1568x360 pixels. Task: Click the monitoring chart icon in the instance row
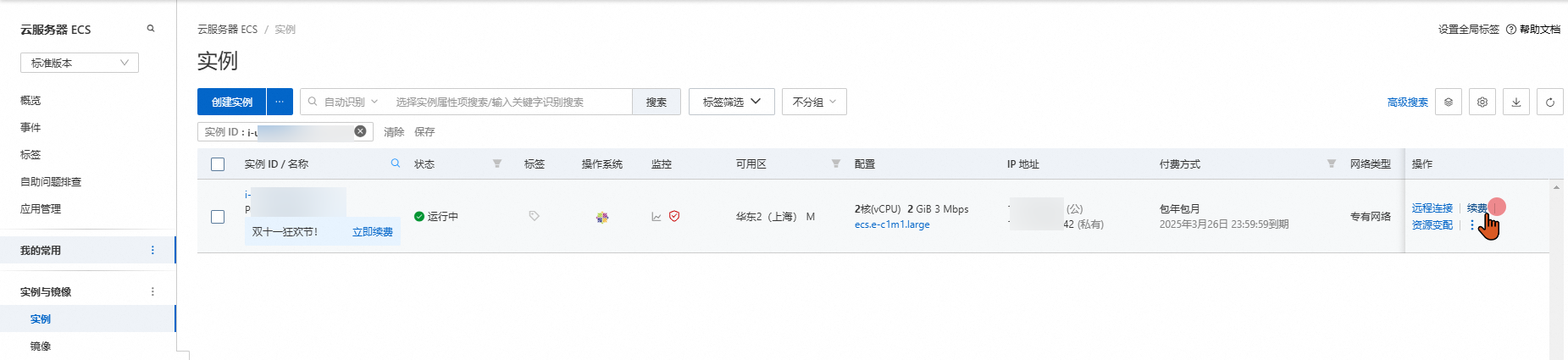pos(657,217)
